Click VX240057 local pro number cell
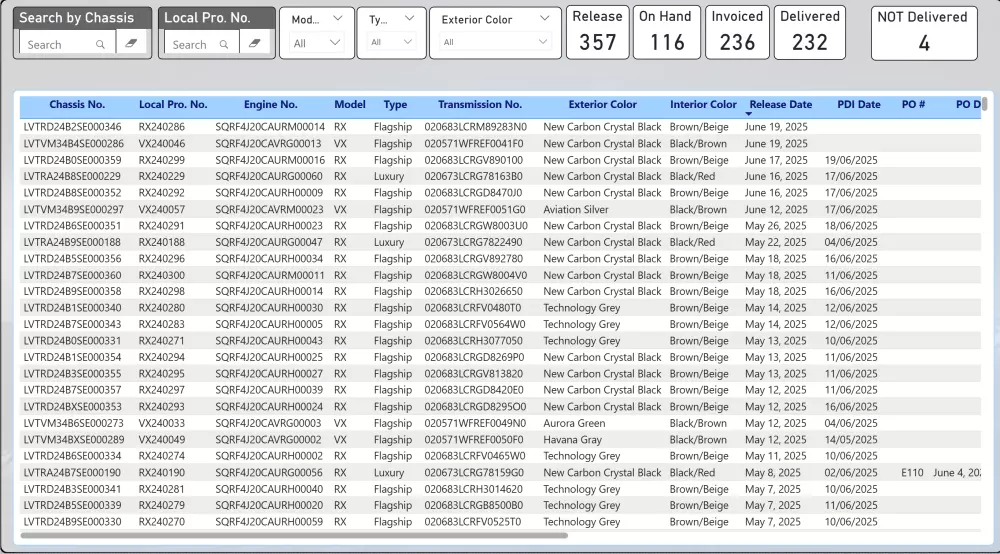Viewport: 1000px width, 554px height. 161,209
